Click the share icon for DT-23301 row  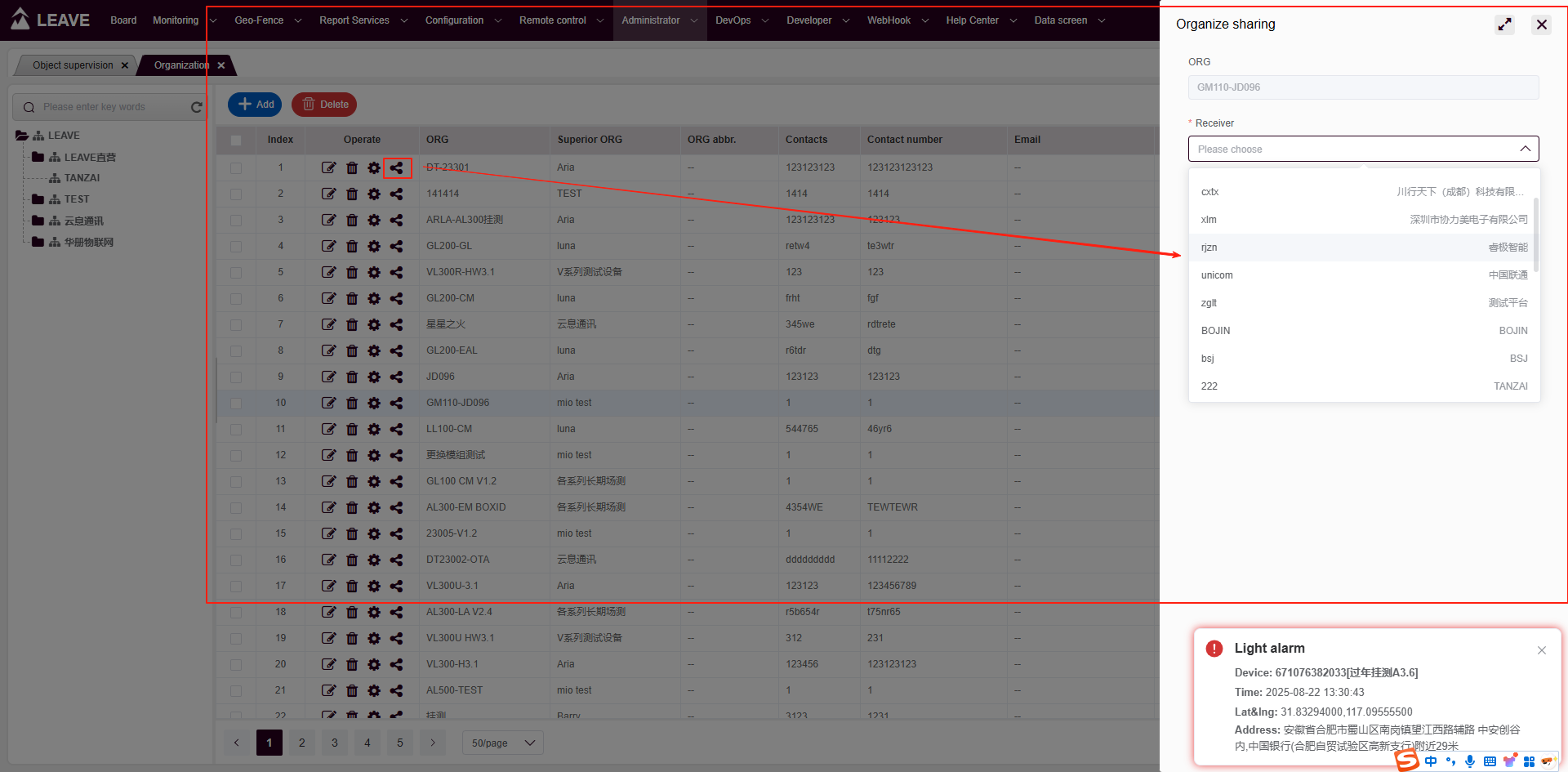(396, 167)
